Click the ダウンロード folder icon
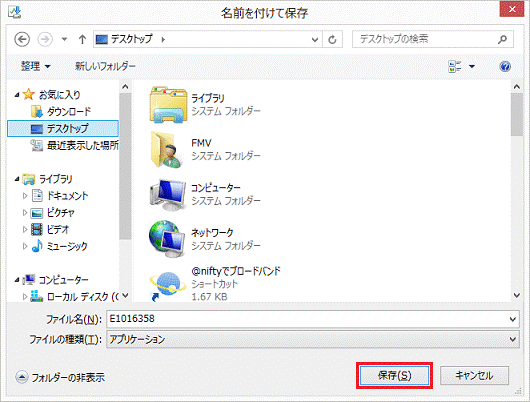The width and height of the screenshot is (530, 402). (37, 112)
